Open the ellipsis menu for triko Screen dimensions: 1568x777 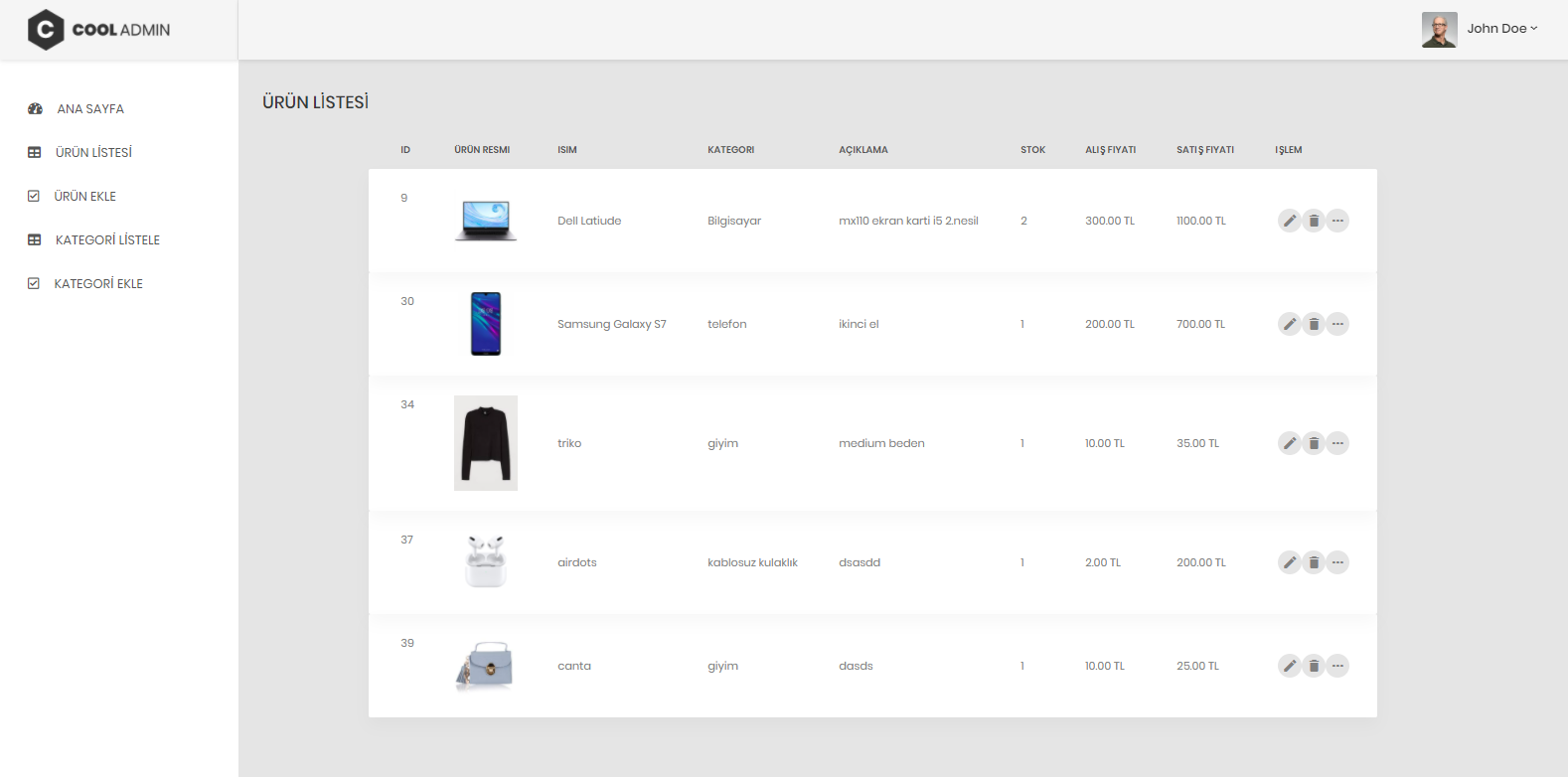(x=1337, y=443)
